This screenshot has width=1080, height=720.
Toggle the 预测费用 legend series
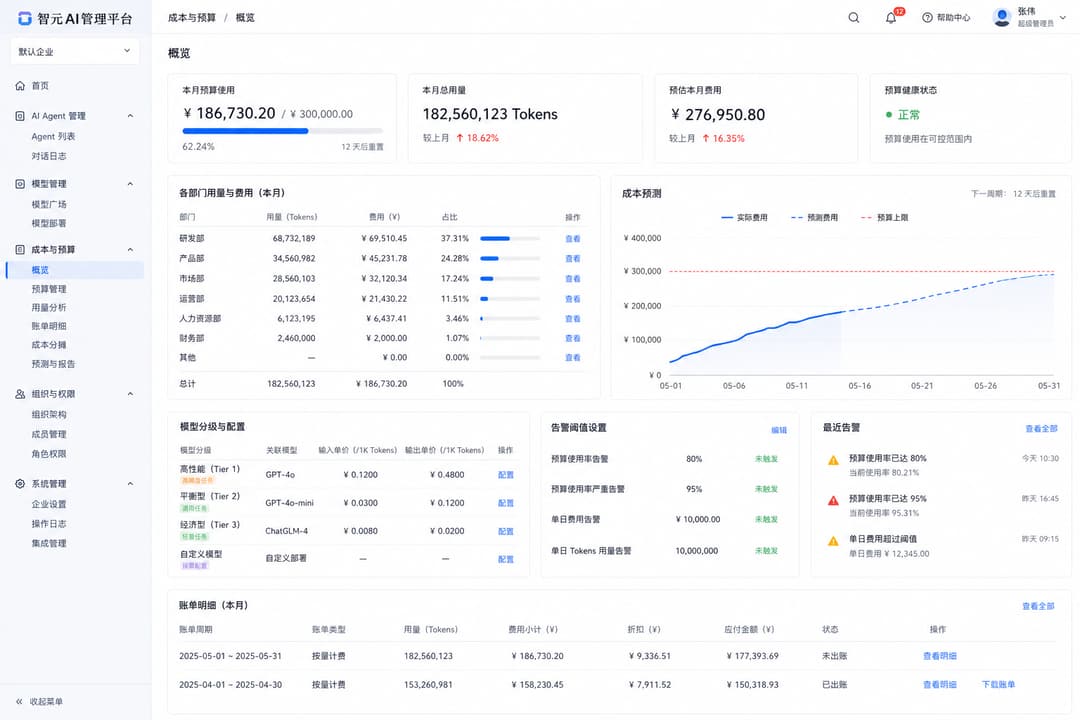814,217
